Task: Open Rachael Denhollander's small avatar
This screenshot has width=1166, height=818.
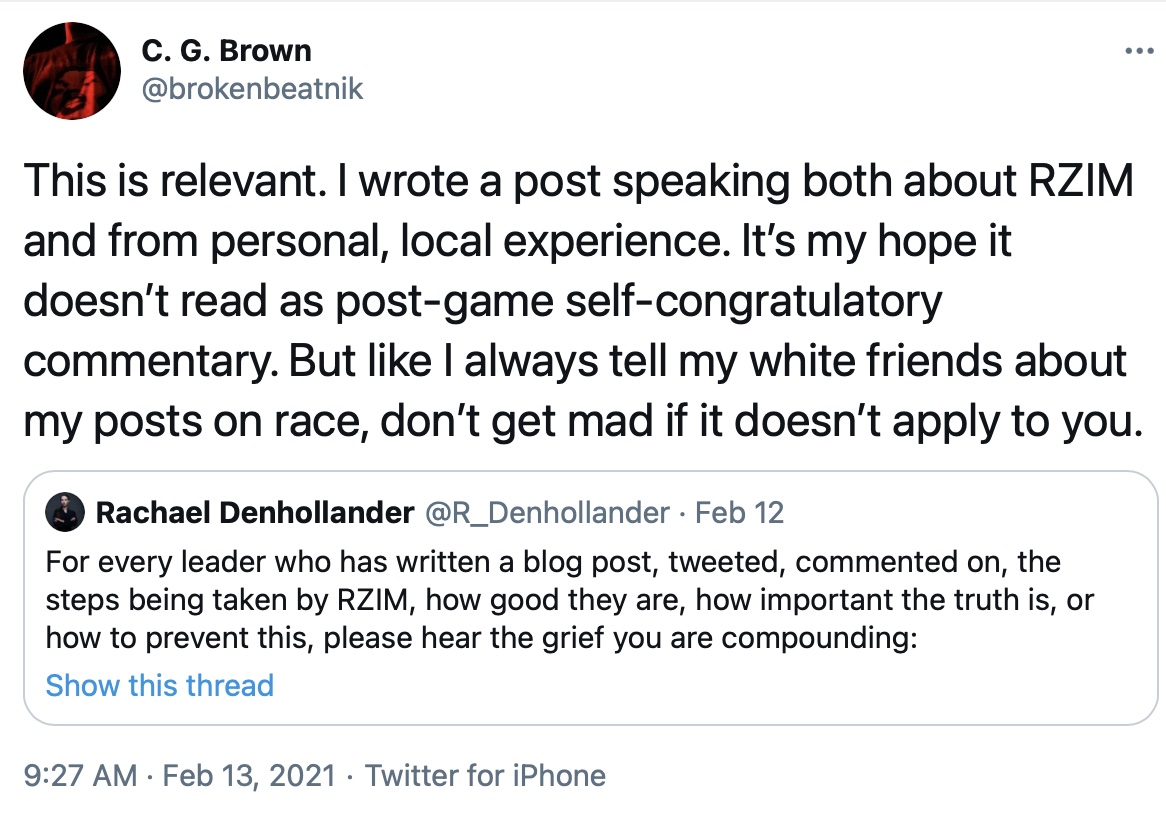Action: point(65,514)
